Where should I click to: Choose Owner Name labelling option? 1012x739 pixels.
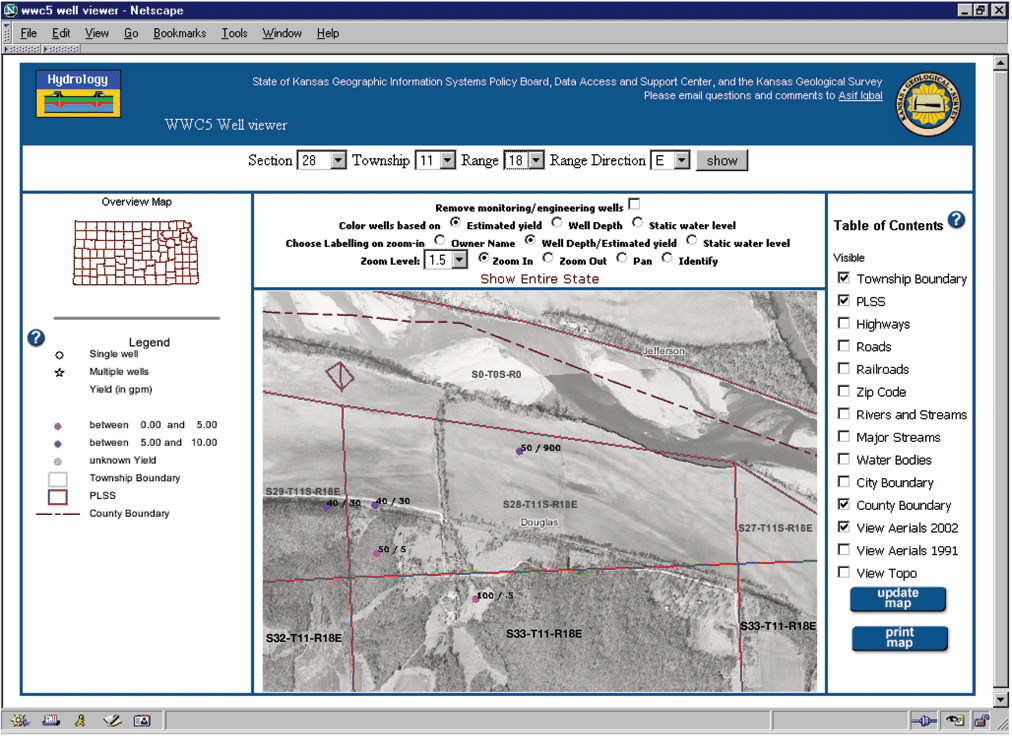(x=440, y=240)
